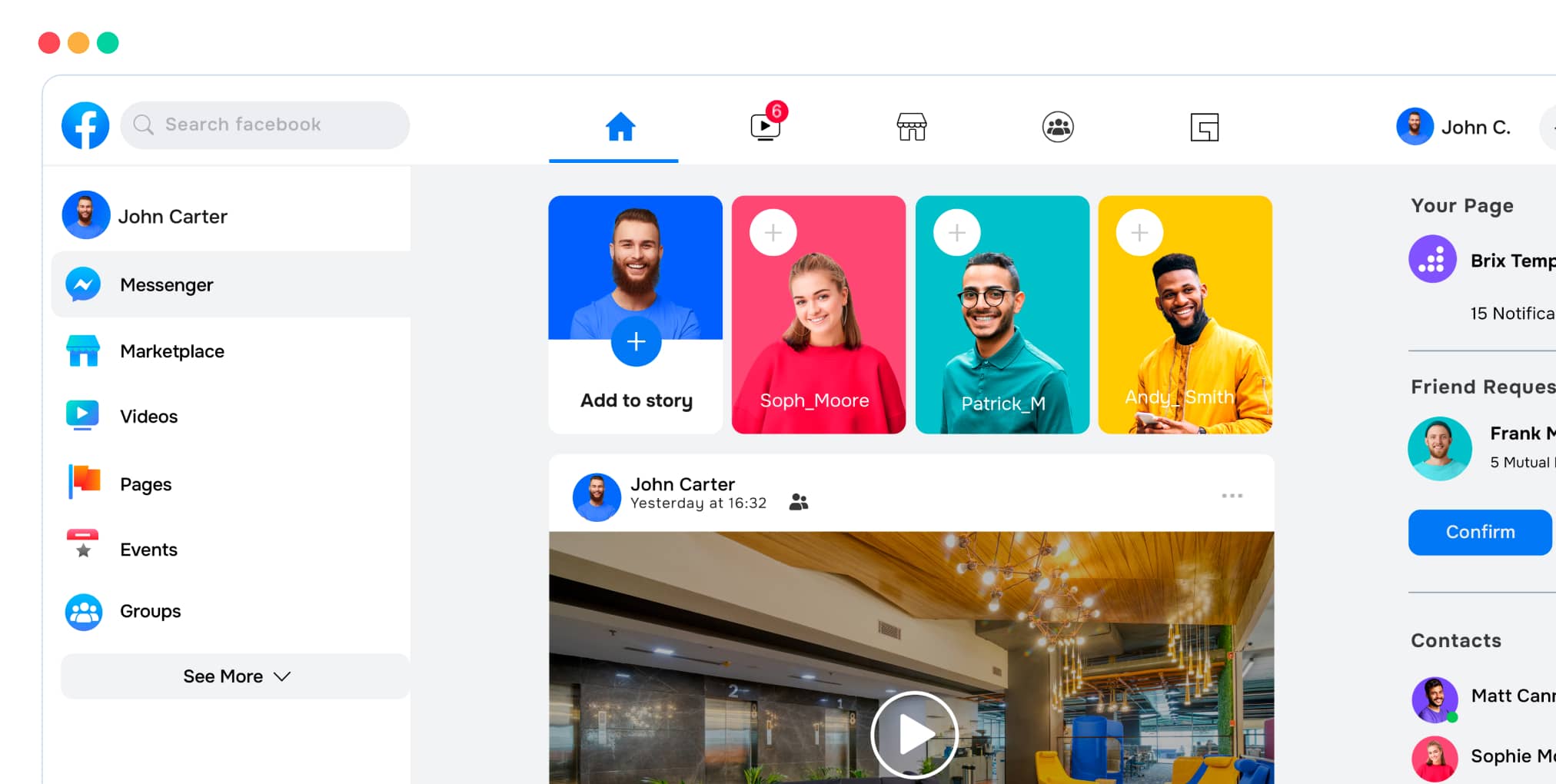Open the Groups tab in top bar

click(1058, 127)
